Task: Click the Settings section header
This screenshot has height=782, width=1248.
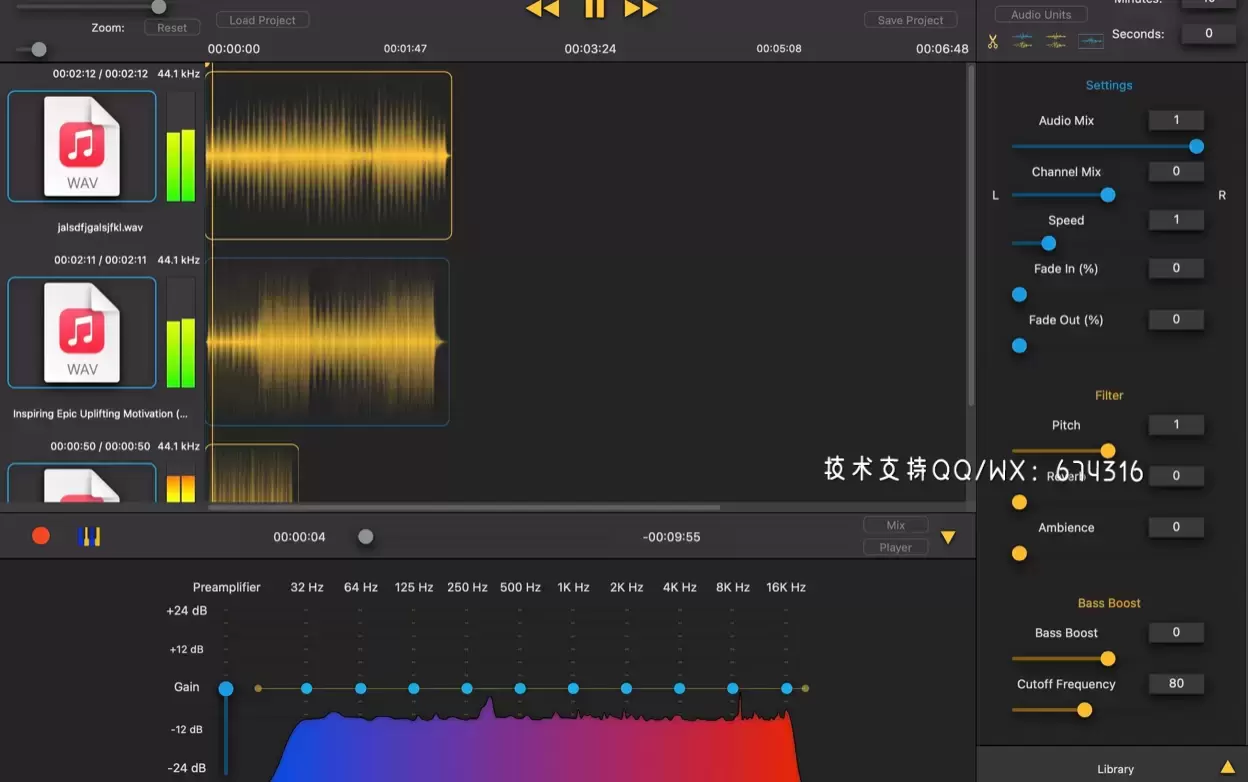Action: (1109, 85)
